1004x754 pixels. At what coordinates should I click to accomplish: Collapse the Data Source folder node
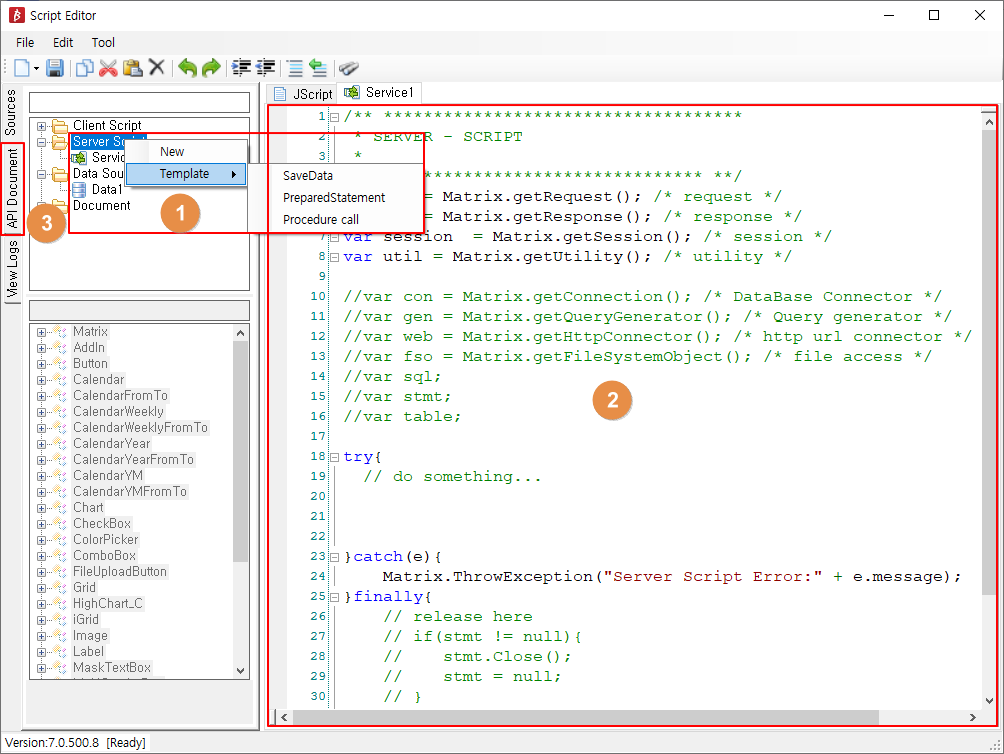click(x=41, y=174)
